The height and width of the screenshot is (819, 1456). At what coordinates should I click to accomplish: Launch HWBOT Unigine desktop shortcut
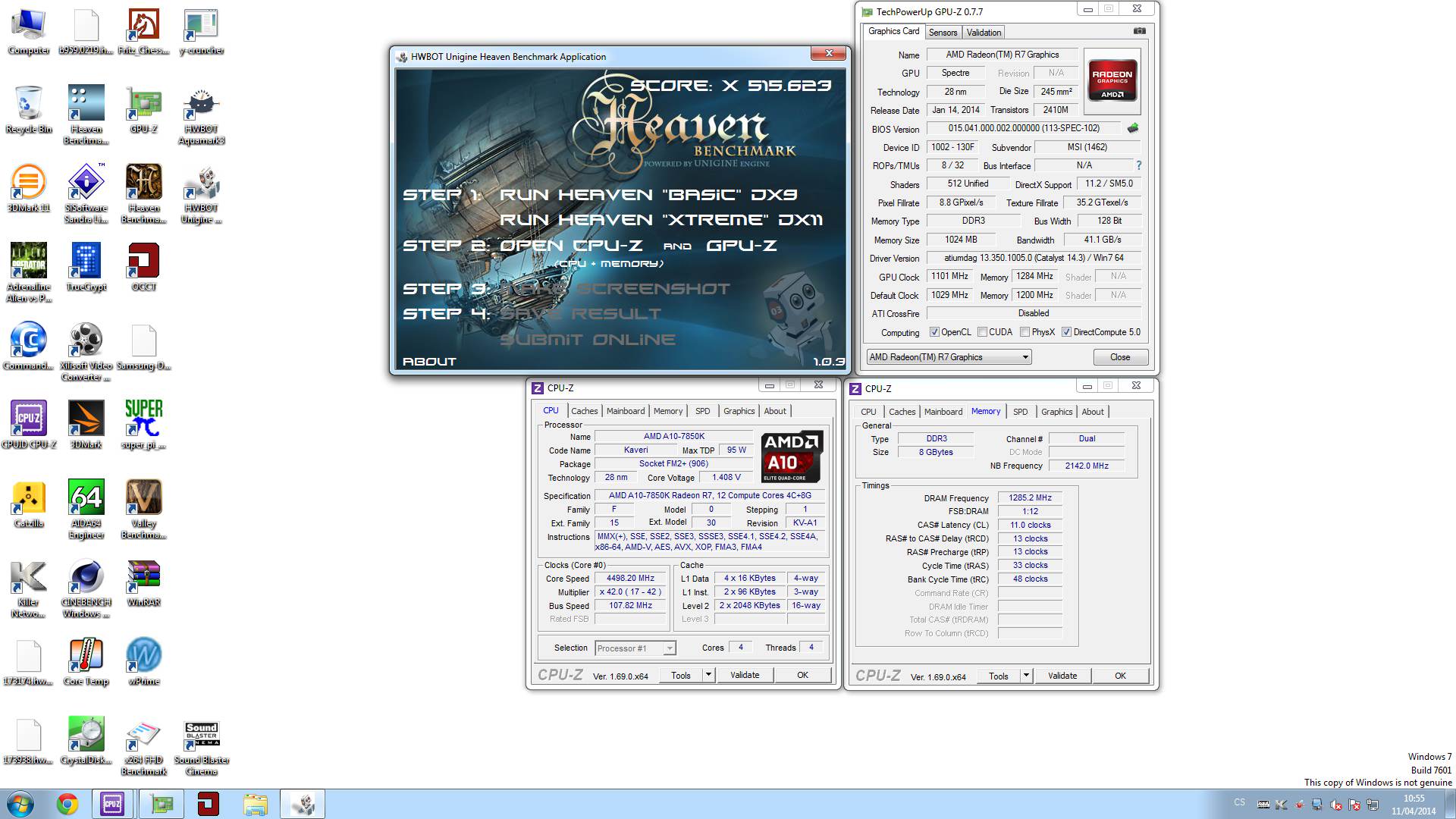pyautogui.click(x=202, y=194)
